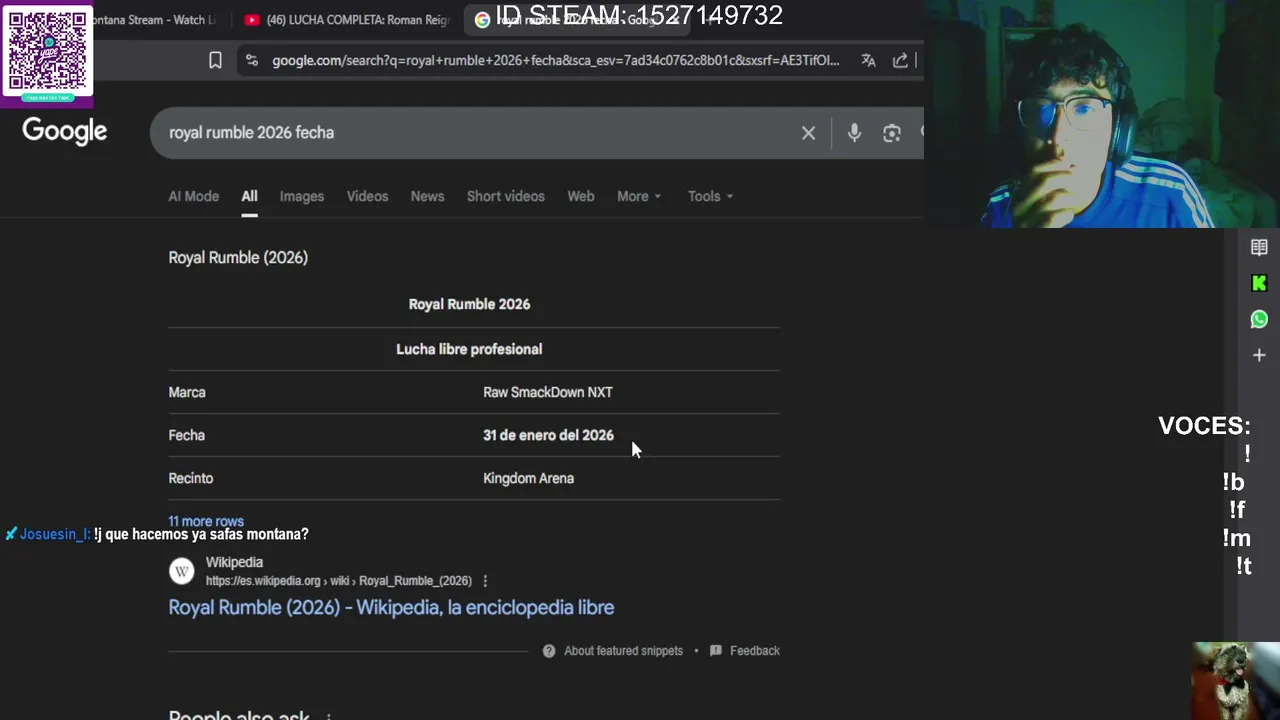The image size is (1280, 720).
Task: Start voice search with the microphone icon
Action: point(854,133)
